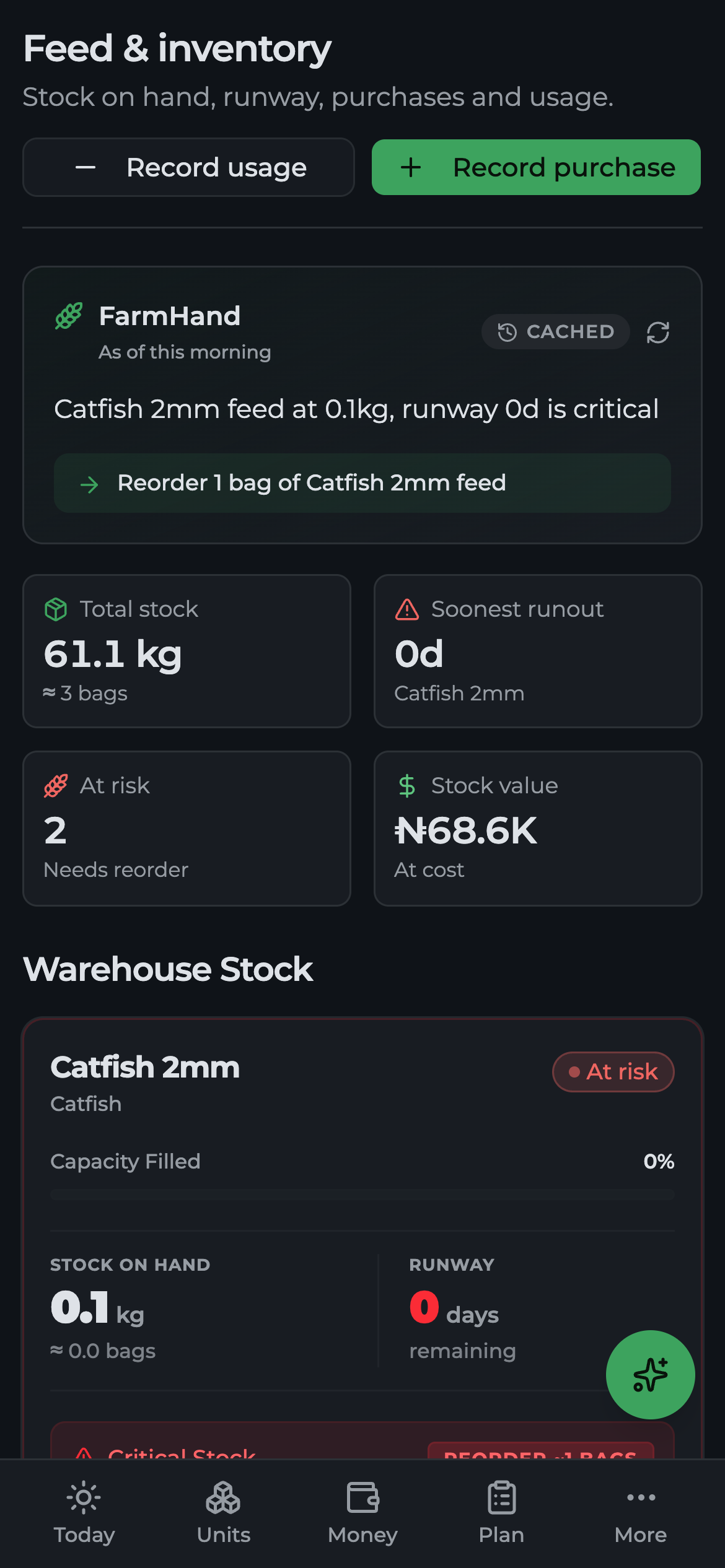Viewport: 725px width, 1568px height.
Task: Switch to the Units tab
Action: point(223,1514)
